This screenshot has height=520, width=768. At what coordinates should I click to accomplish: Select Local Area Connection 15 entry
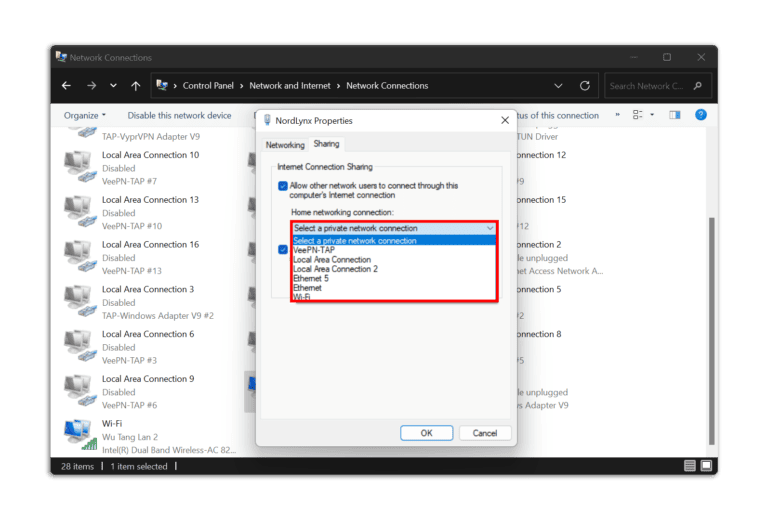click(542, 200)
